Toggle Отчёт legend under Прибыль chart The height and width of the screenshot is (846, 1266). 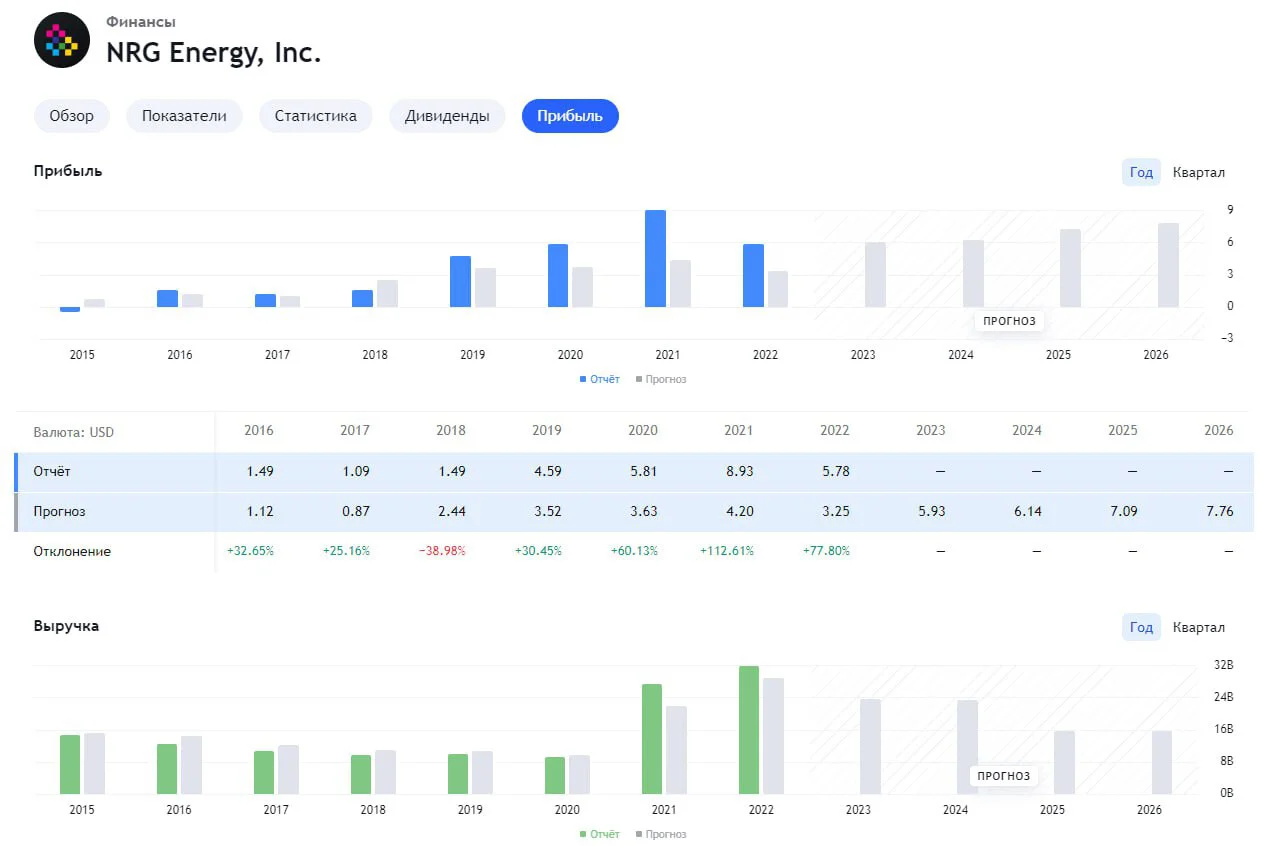[600, 379]
